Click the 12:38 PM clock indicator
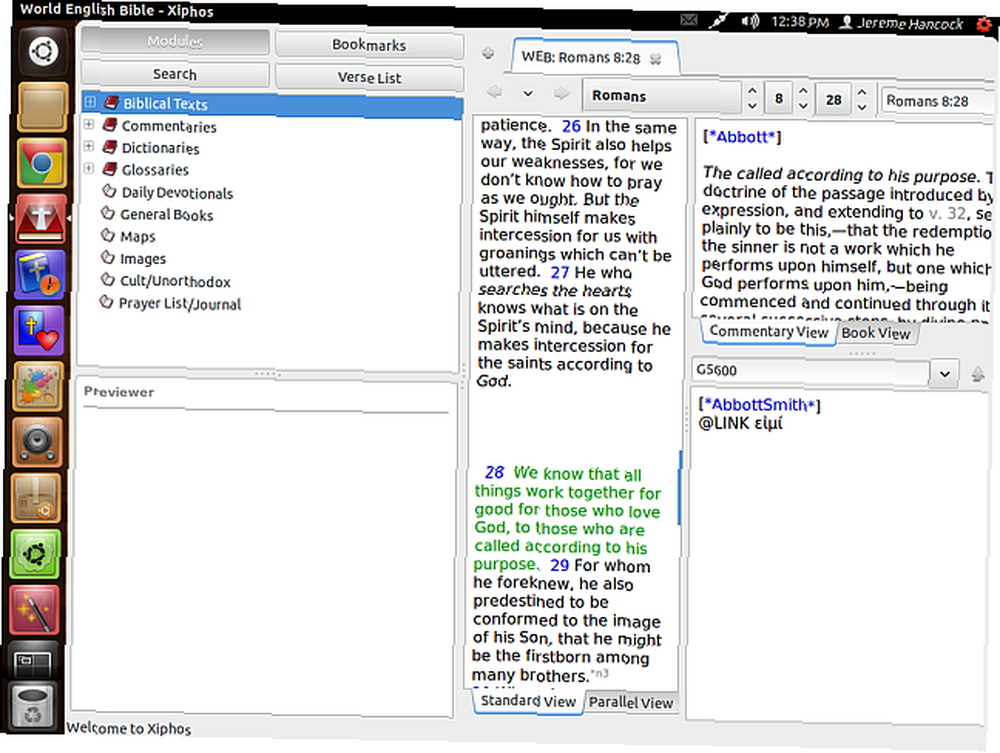1000x753 pixels. click(800, 22)
